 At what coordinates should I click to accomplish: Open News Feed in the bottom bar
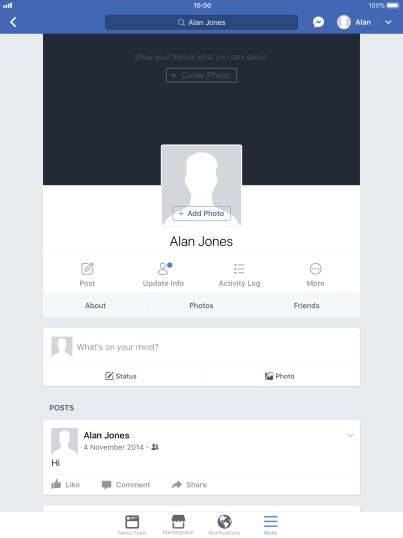(x=132, y=525)
